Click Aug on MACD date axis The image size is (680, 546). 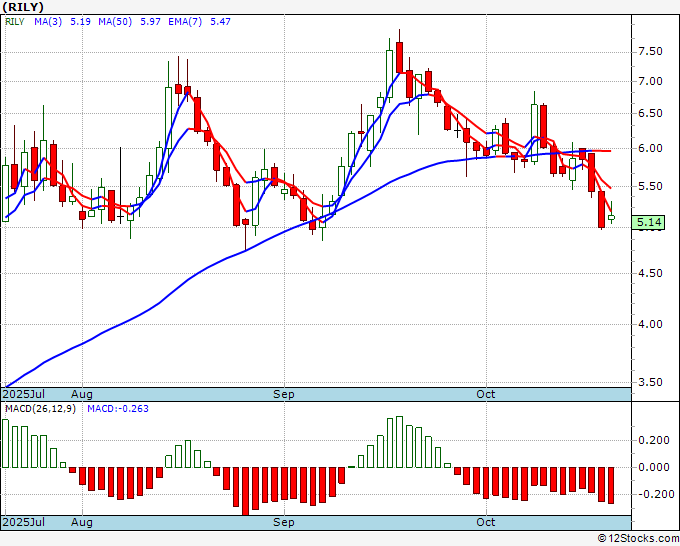(82, 522)
